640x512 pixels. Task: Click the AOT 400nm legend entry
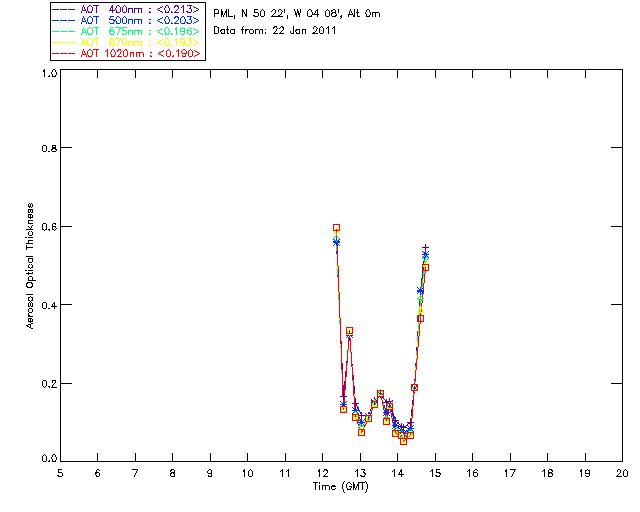[x=126, y=9]
